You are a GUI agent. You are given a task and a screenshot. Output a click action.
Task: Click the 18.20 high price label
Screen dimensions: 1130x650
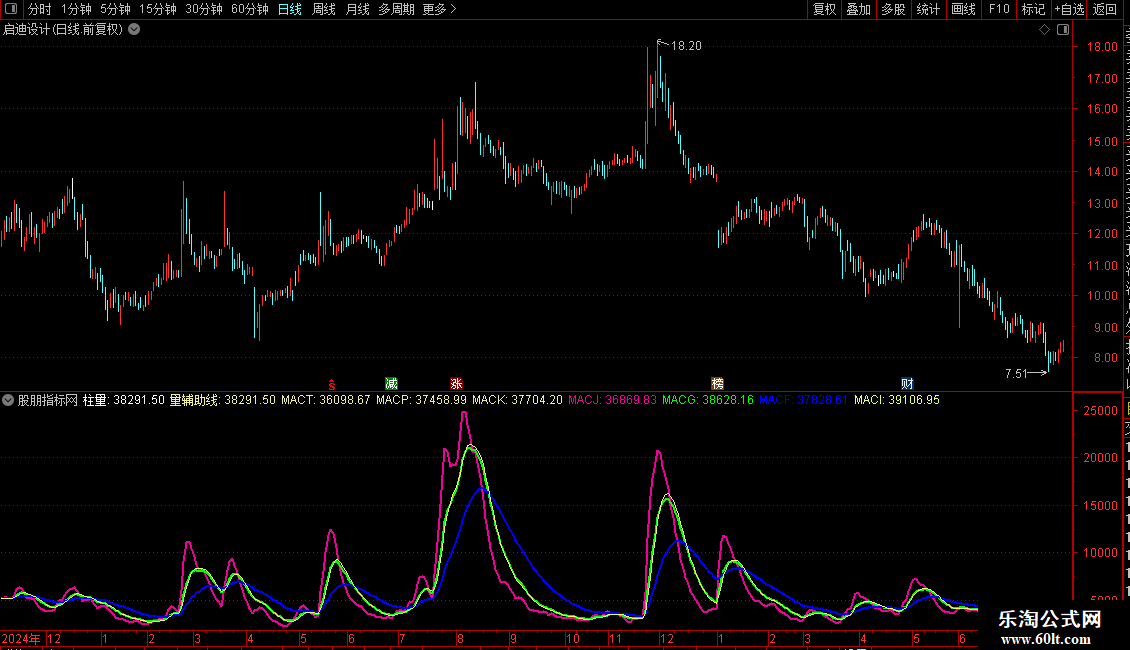(686, 46)
